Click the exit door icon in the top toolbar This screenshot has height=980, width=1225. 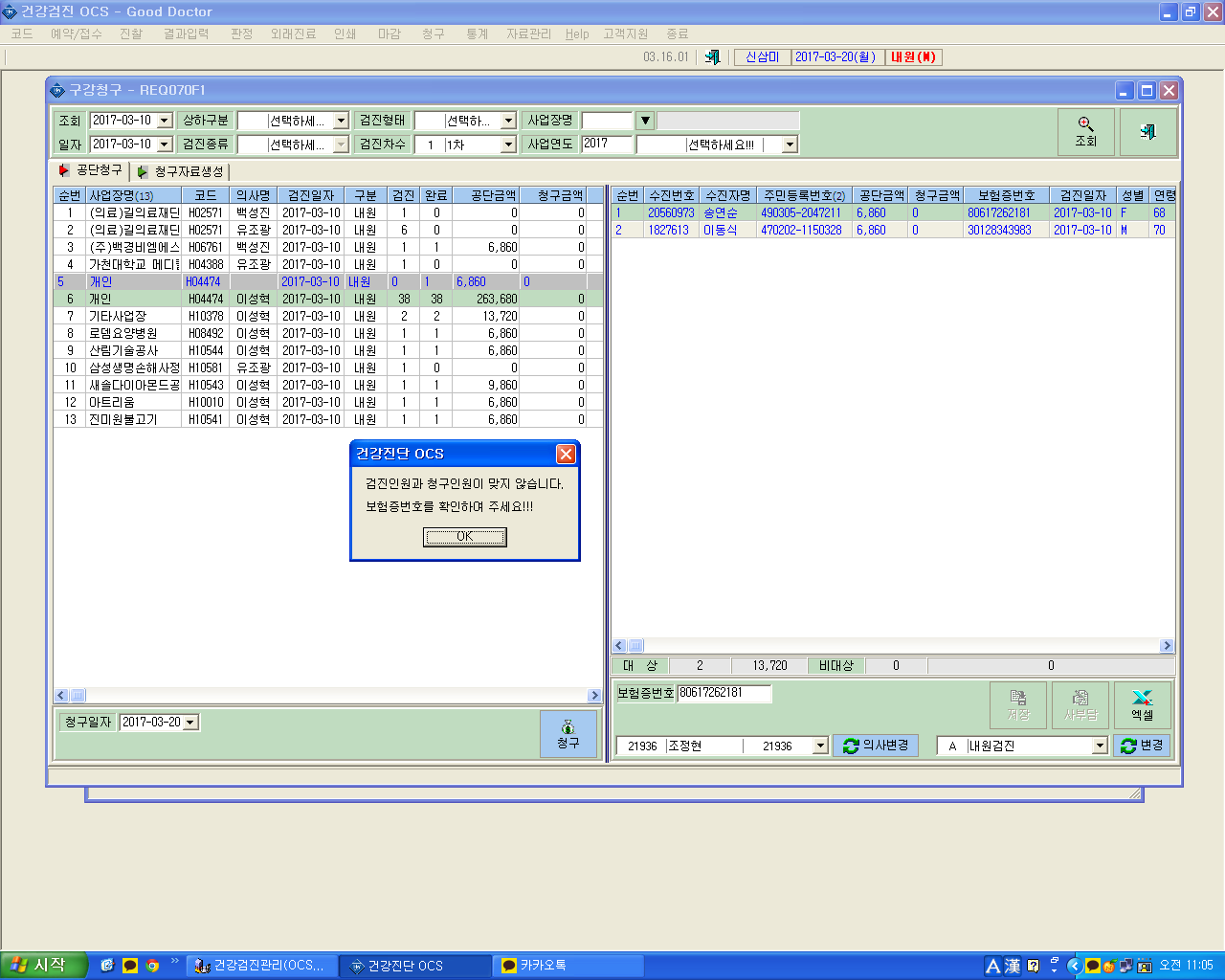712,57
